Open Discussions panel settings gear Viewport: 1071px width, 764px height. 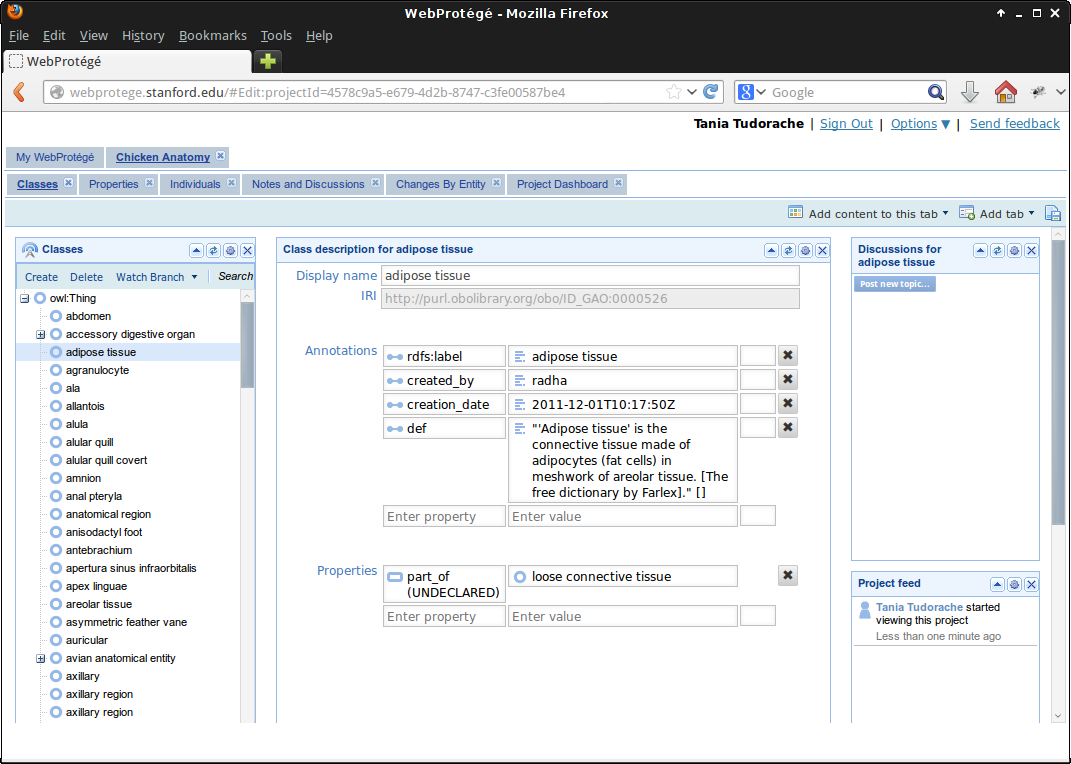[1014, 251]
